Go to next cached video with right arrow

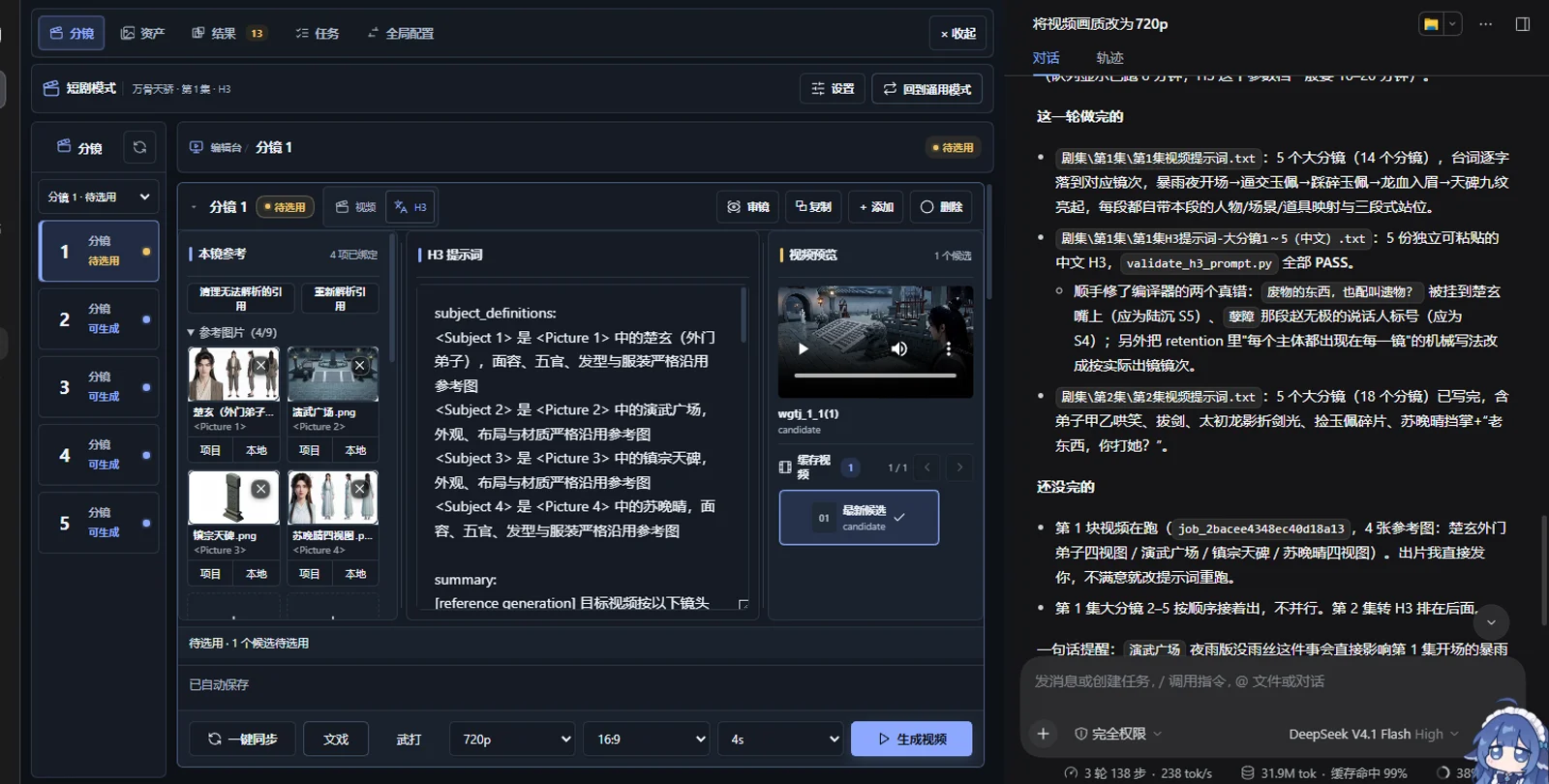click(x=959, y=467)
